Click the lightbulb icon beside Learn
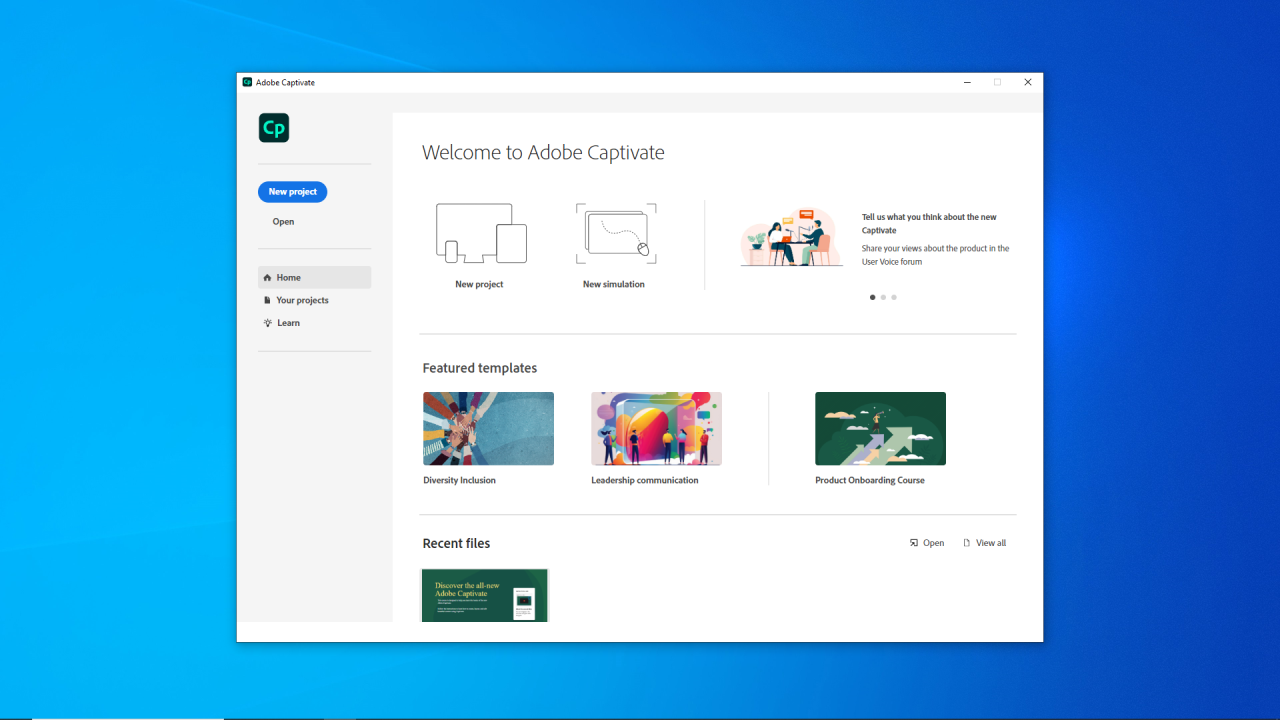Screen dimensions: 1280x720 [267, 323]
